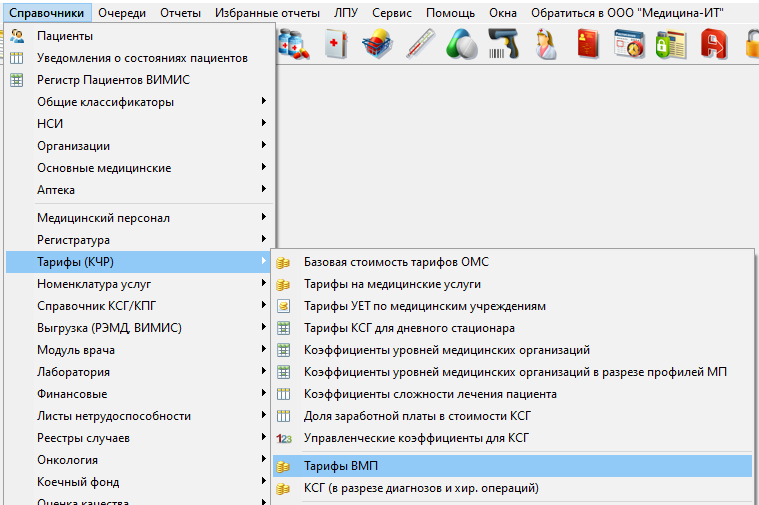Click Пациенты in the Справочники menu
The image size is (759, 505).
click(65, 36)
